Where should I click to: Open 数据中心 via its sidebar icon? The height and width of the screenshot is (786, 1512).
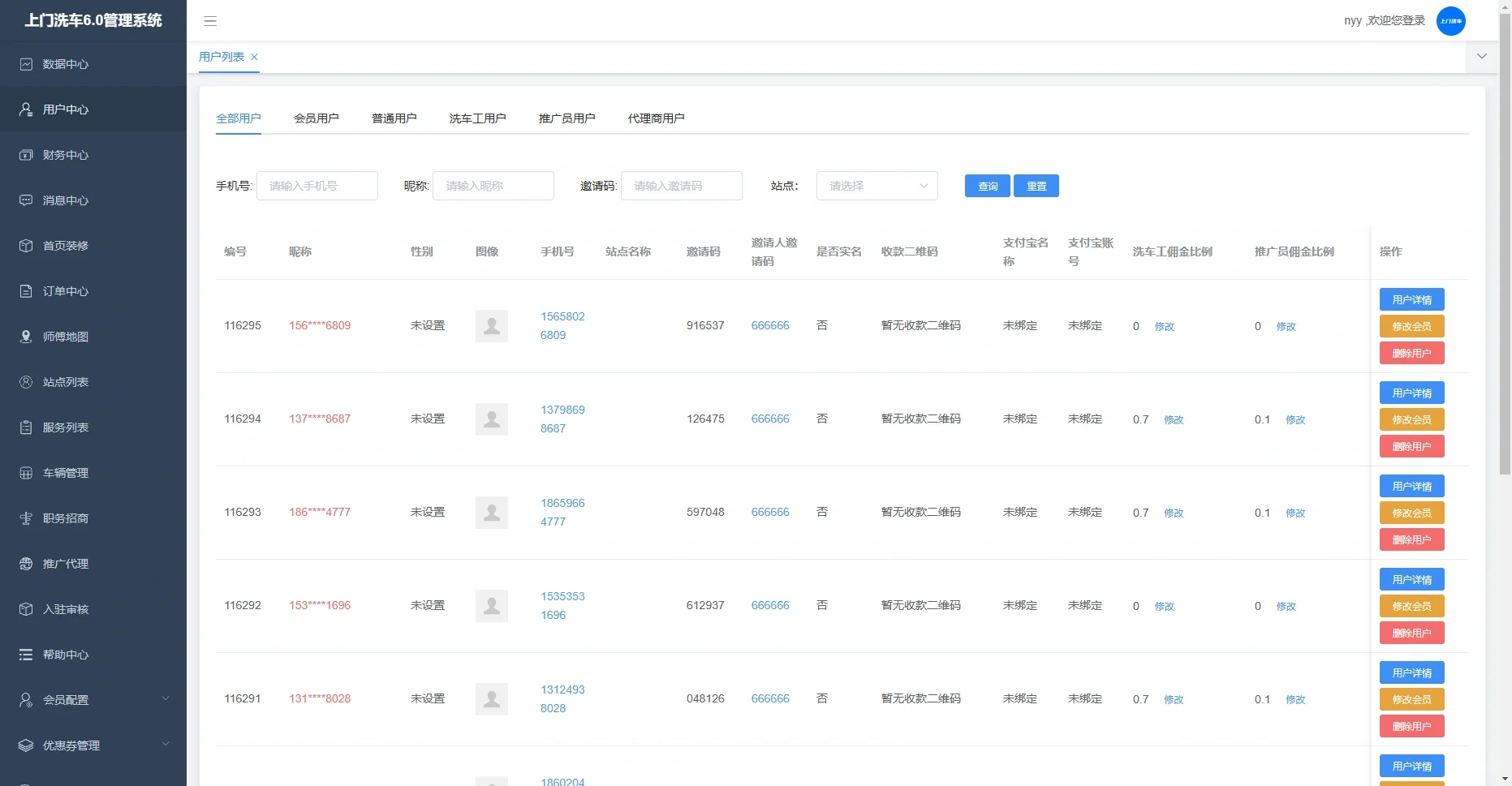point(26,64)
